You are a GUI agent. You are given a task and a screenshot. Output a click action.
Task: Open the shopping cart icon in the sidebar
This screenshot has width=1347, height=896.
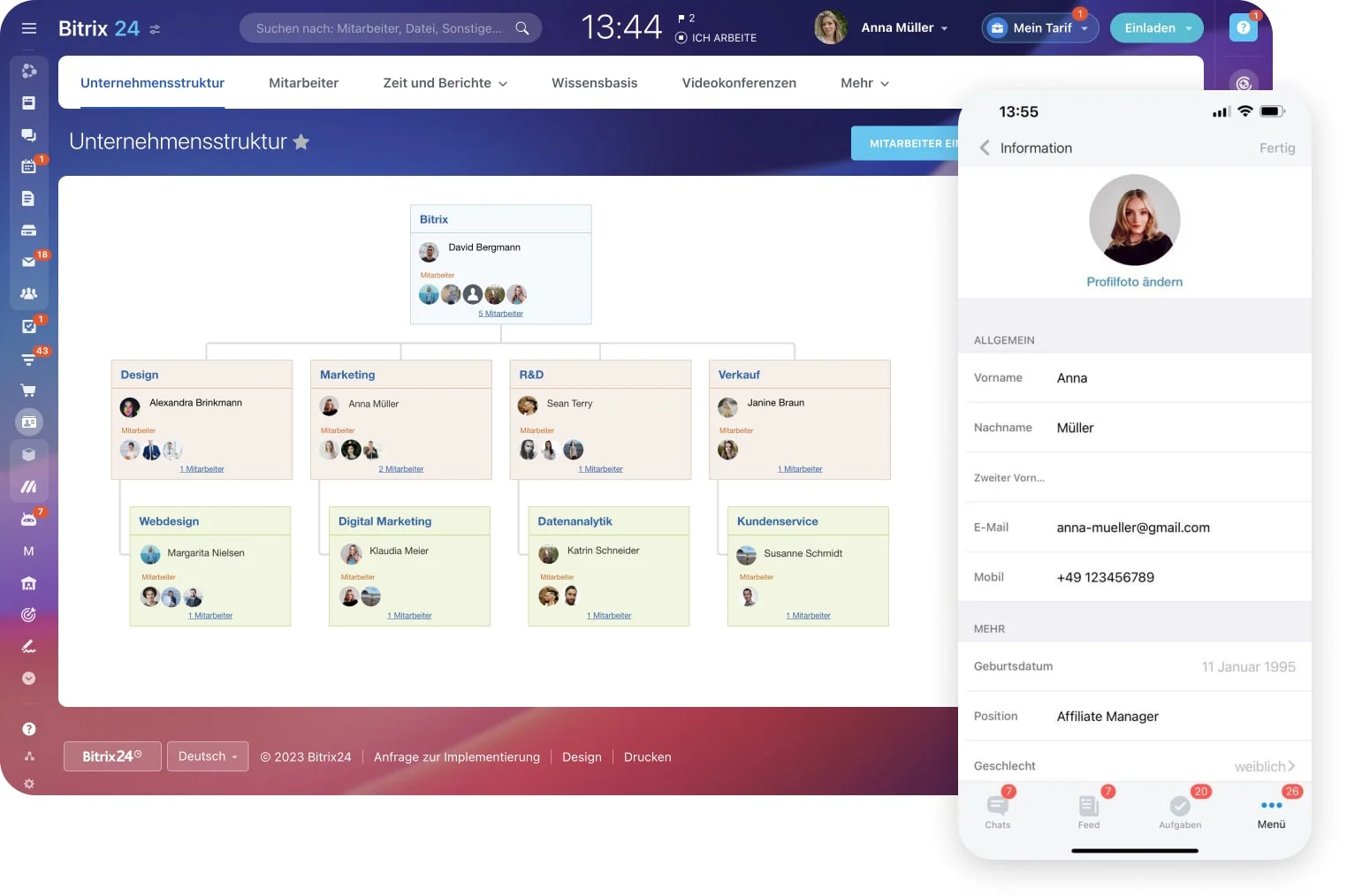point(29,390)
